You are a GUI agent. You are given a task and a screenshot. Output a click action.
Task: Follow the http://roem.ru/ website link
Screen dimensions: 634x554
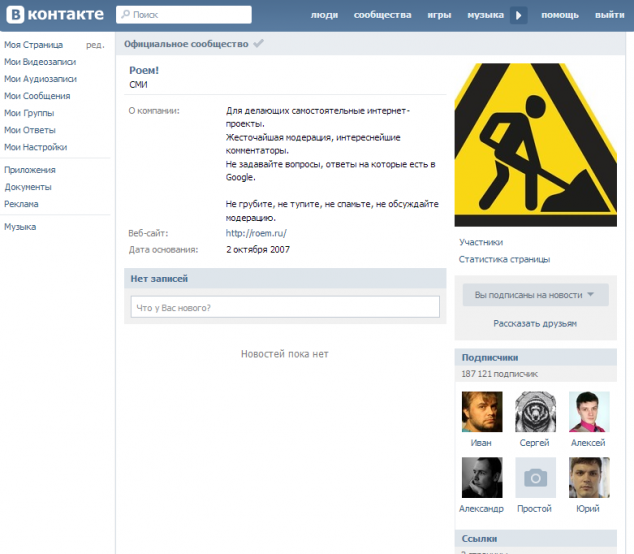256,233
